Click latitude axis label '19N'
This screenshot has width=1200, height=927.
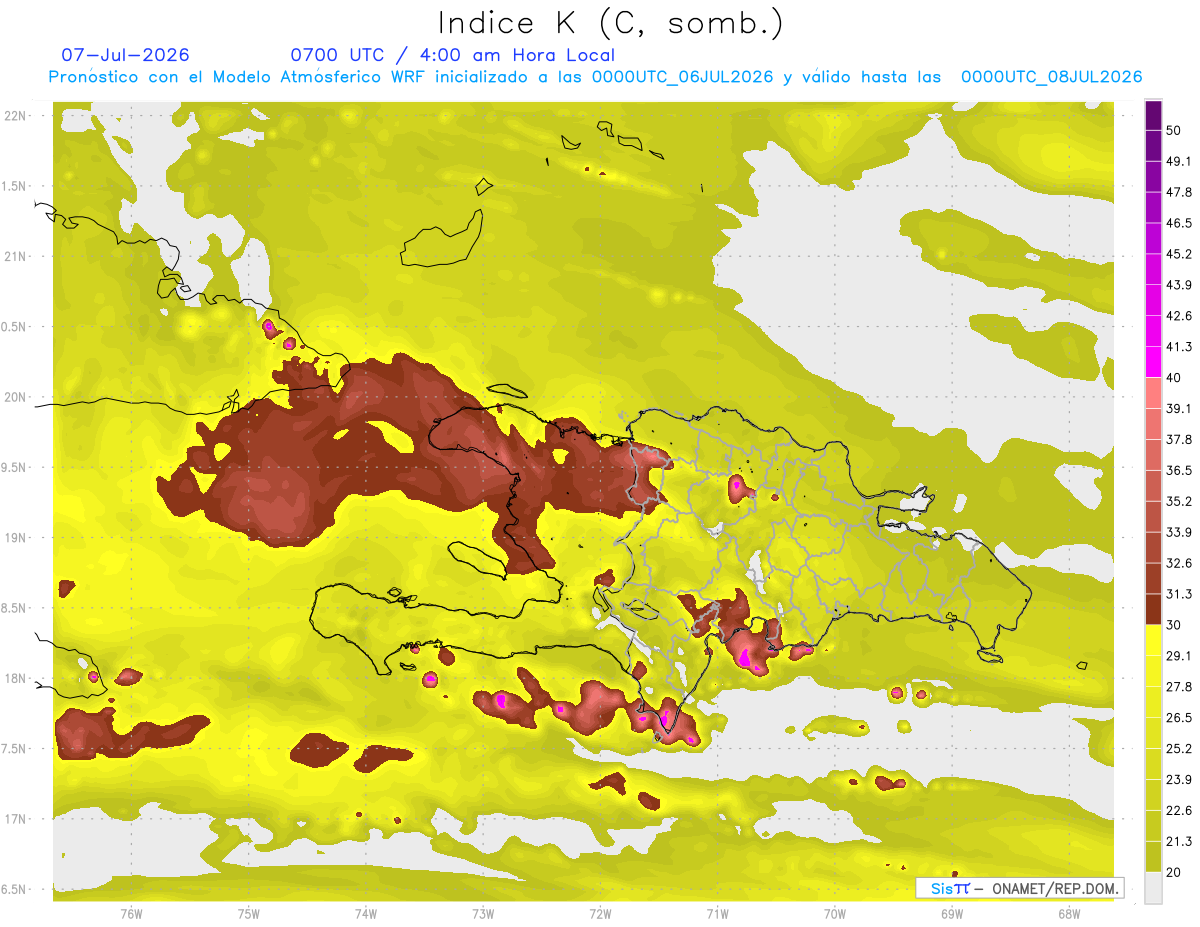coord(14,537)
